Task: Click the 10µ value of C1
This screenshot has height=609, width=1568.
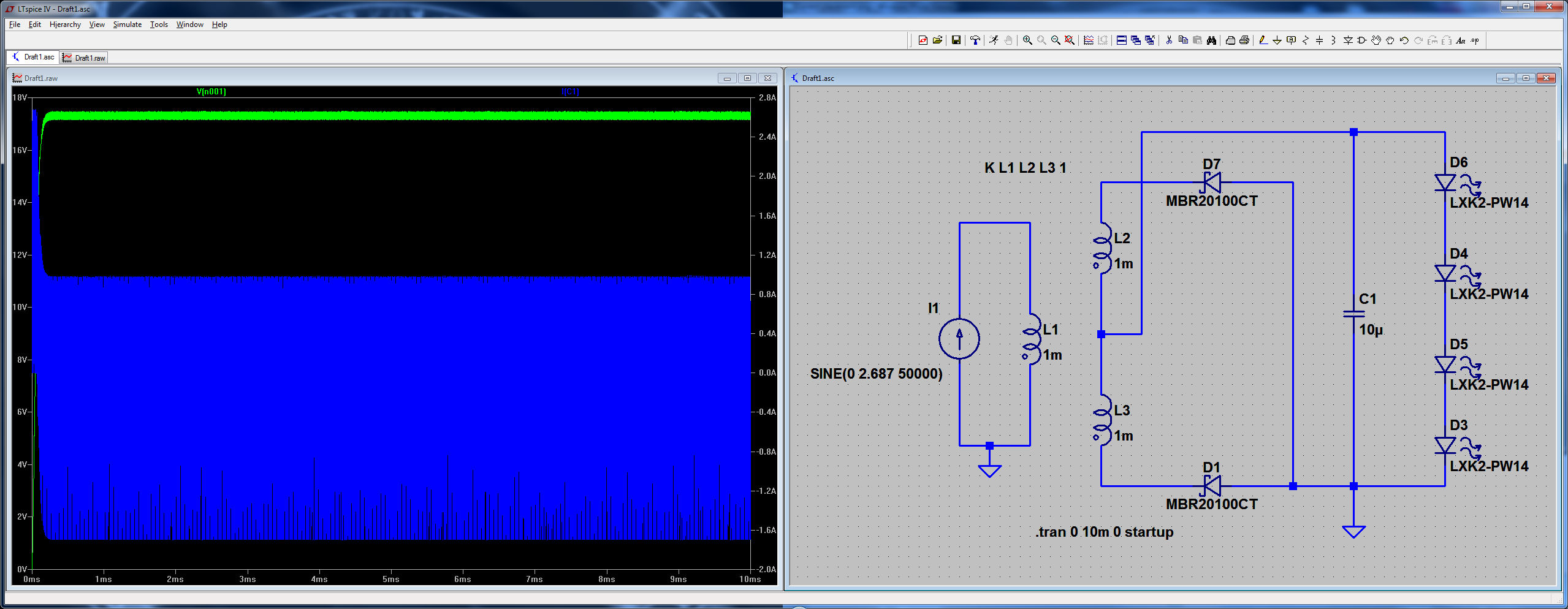Action: coord(1371,330)
